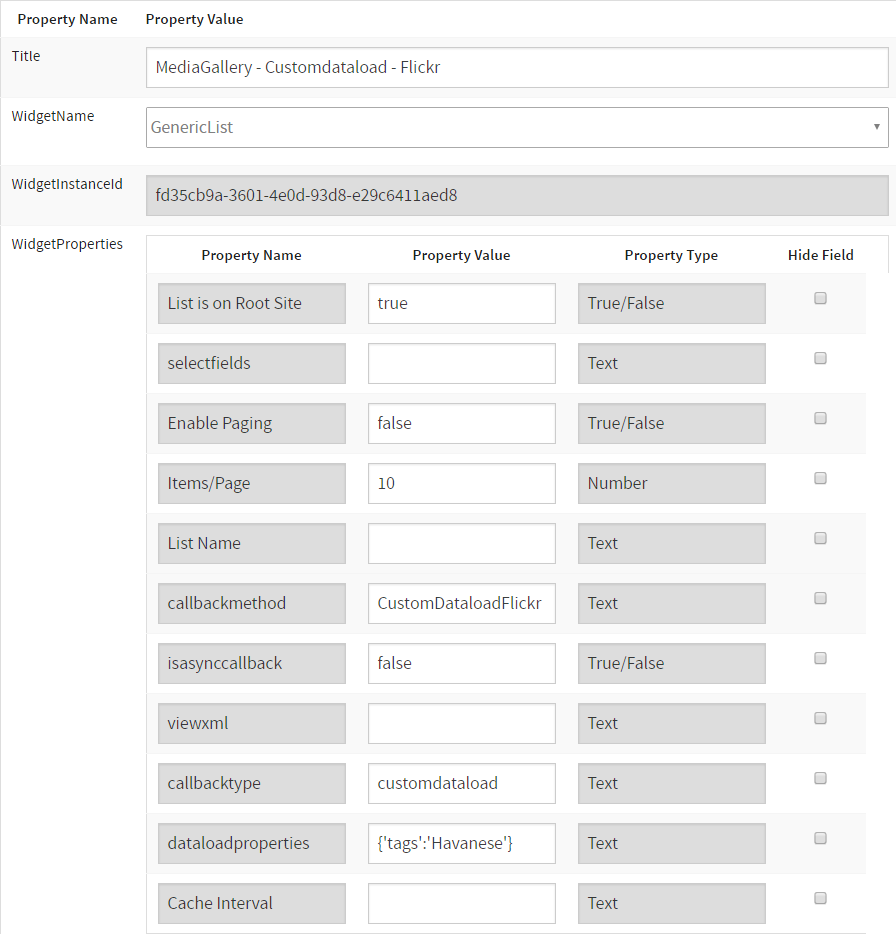Edit the dataloadproperties tags value
The image size is (896, 934).
[461, 843]
